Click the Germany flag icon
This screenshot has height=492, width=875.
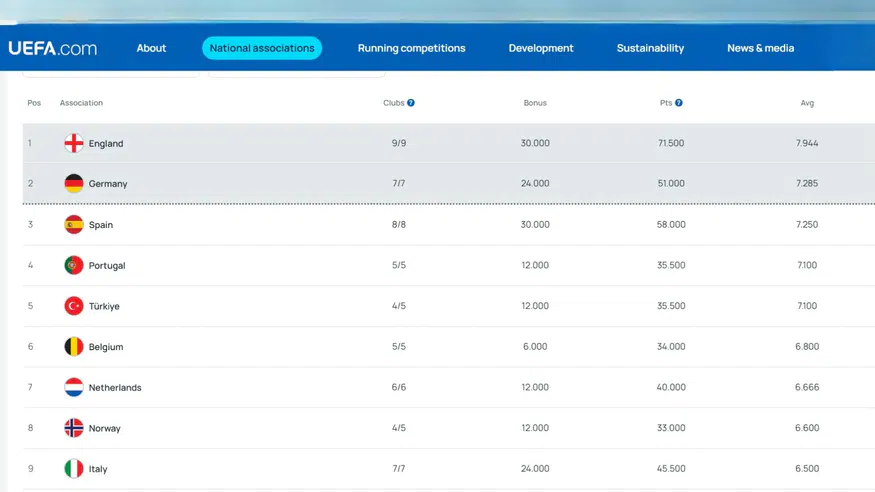point(74,184)
